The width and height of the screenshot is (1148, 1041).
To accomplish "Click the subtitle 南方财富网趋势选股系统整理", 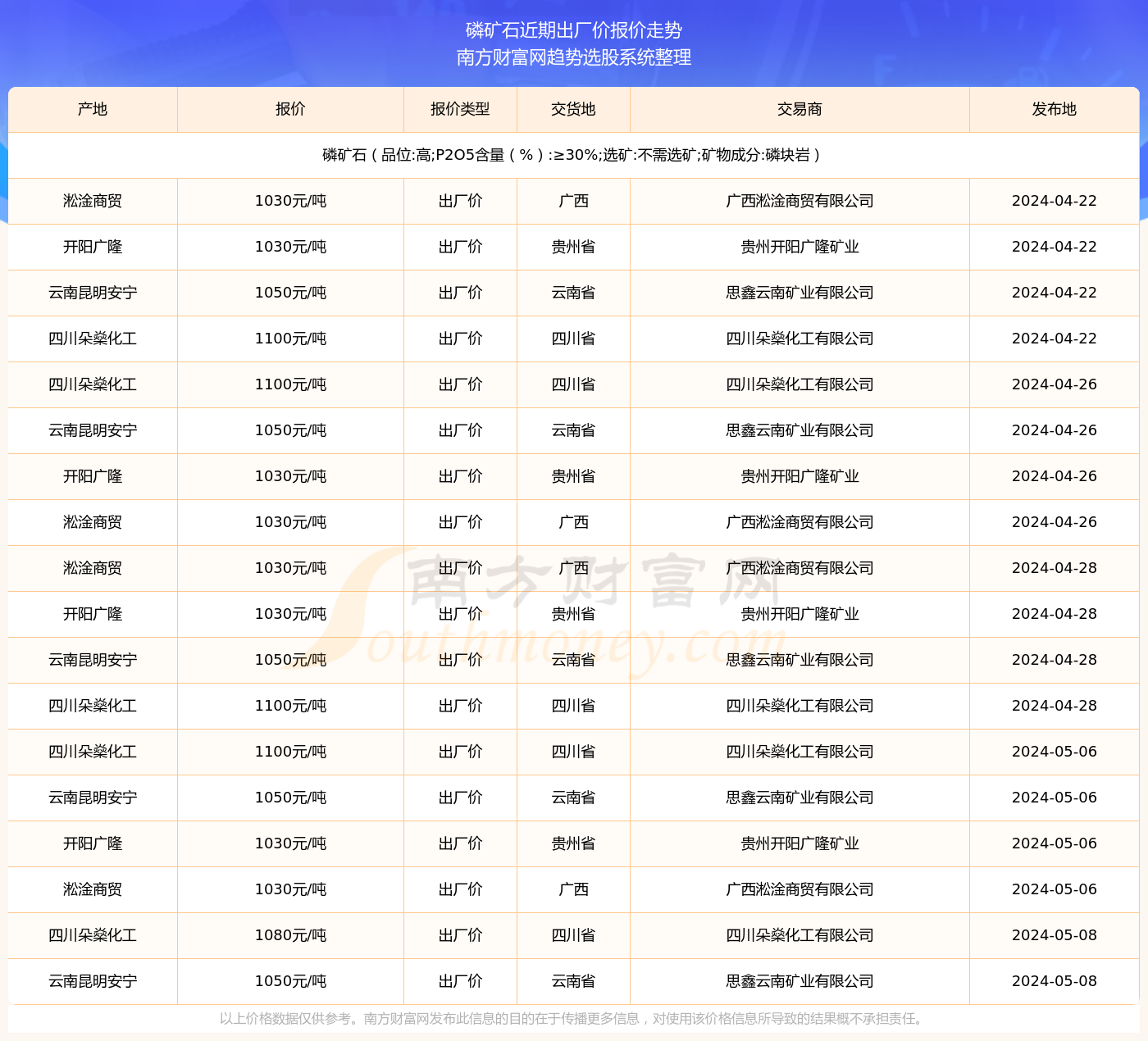I will tap(574, 57).
